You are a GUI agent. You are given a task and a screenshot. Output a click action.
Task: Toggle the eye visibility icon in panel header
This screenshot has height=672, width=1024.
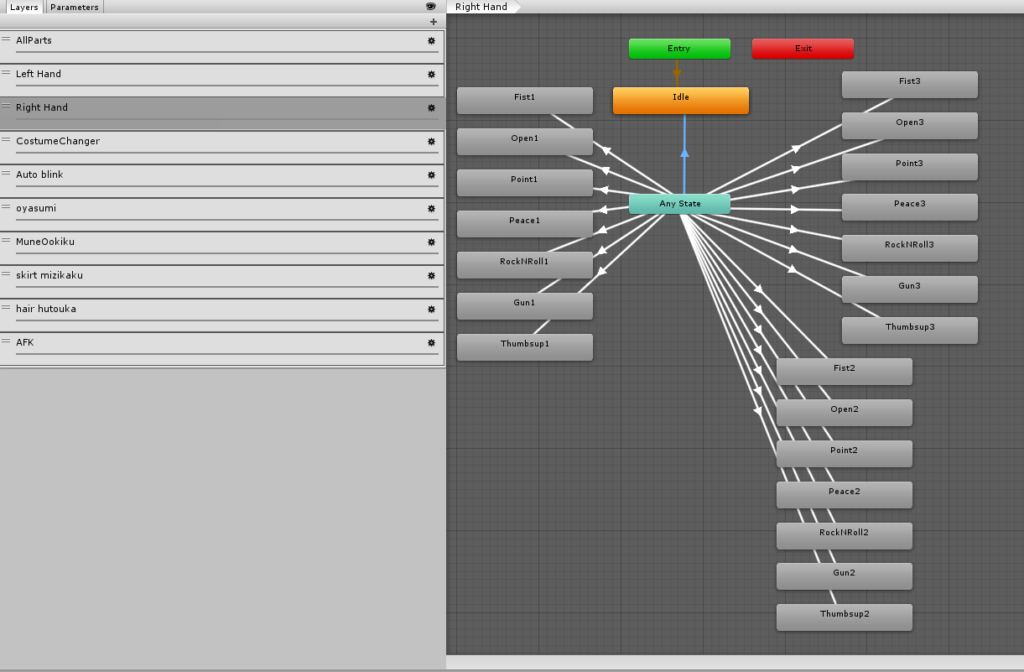point(431,7)
